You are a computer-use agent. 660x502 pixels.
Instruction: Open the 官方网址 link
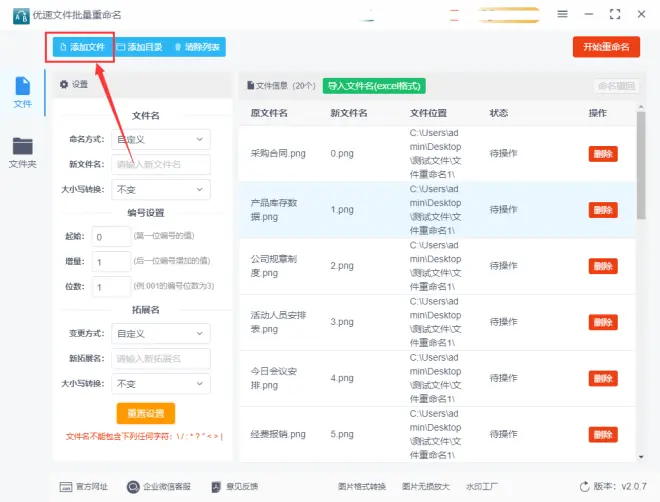point(83,487)
